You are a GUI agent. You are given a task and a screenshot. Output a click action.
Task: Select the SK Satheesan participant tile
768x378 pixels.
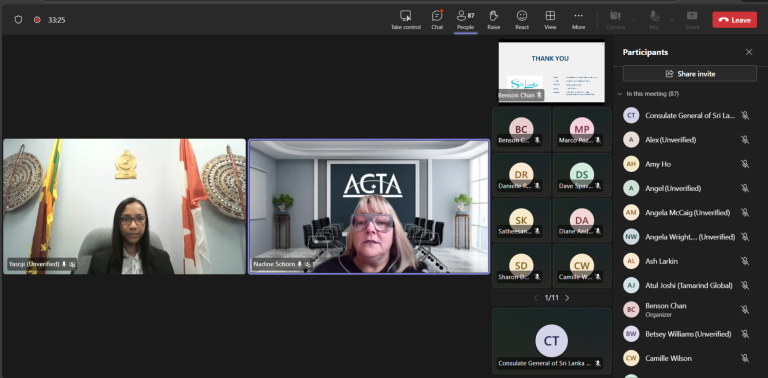pos(521,220)
